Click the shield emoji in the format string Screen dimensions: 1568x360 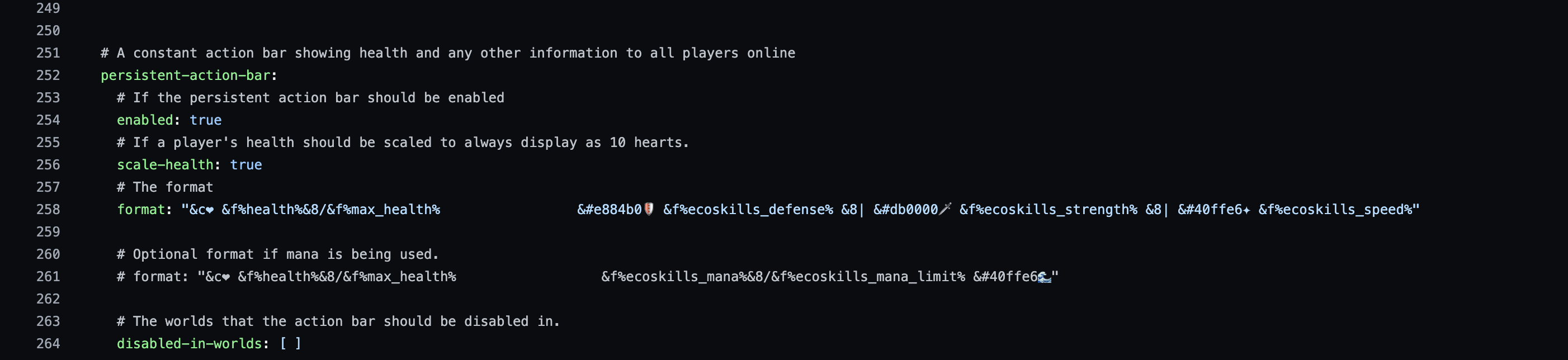tap(649, 209)
